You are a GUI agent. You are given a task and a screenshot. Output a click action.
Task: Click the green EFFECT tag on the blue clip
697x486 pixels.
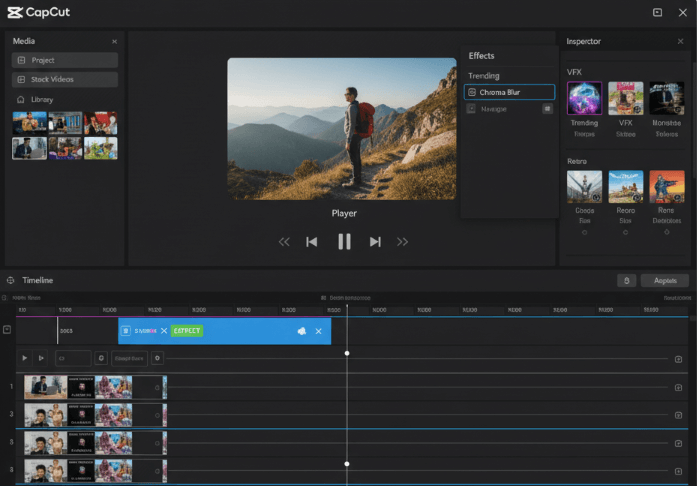(187, 331)
